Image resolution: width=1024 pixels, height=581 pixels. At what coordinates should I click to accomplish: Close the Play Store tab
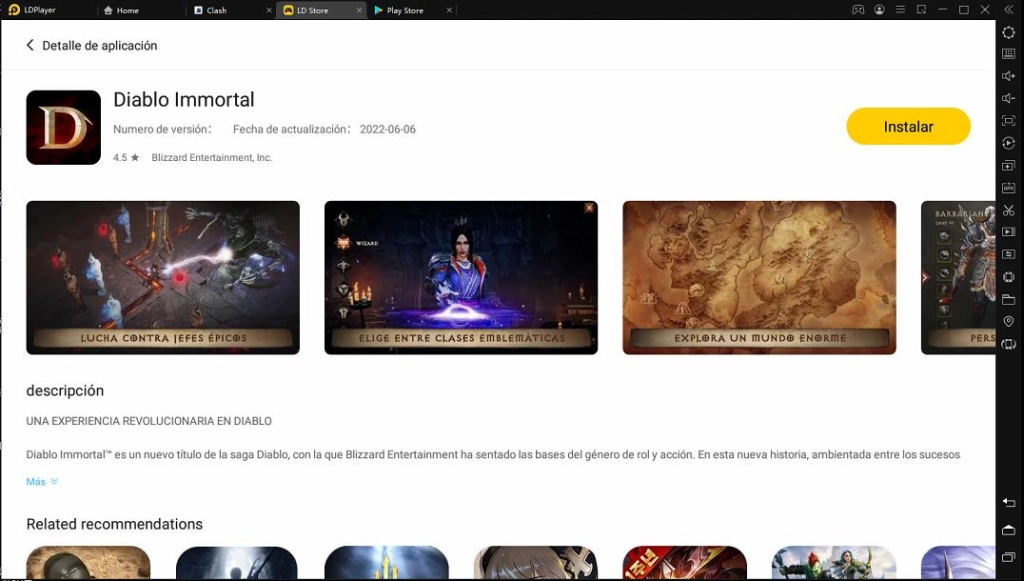449,10
